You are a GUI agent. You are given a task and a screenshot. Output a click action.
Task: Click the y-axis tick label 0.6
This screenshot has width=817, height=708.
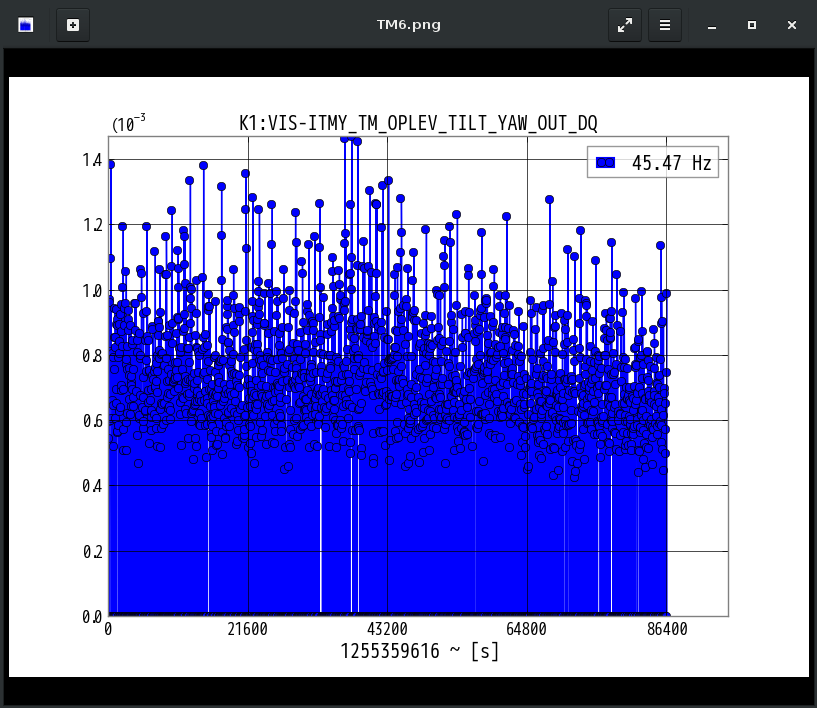[x=92, y=421]
